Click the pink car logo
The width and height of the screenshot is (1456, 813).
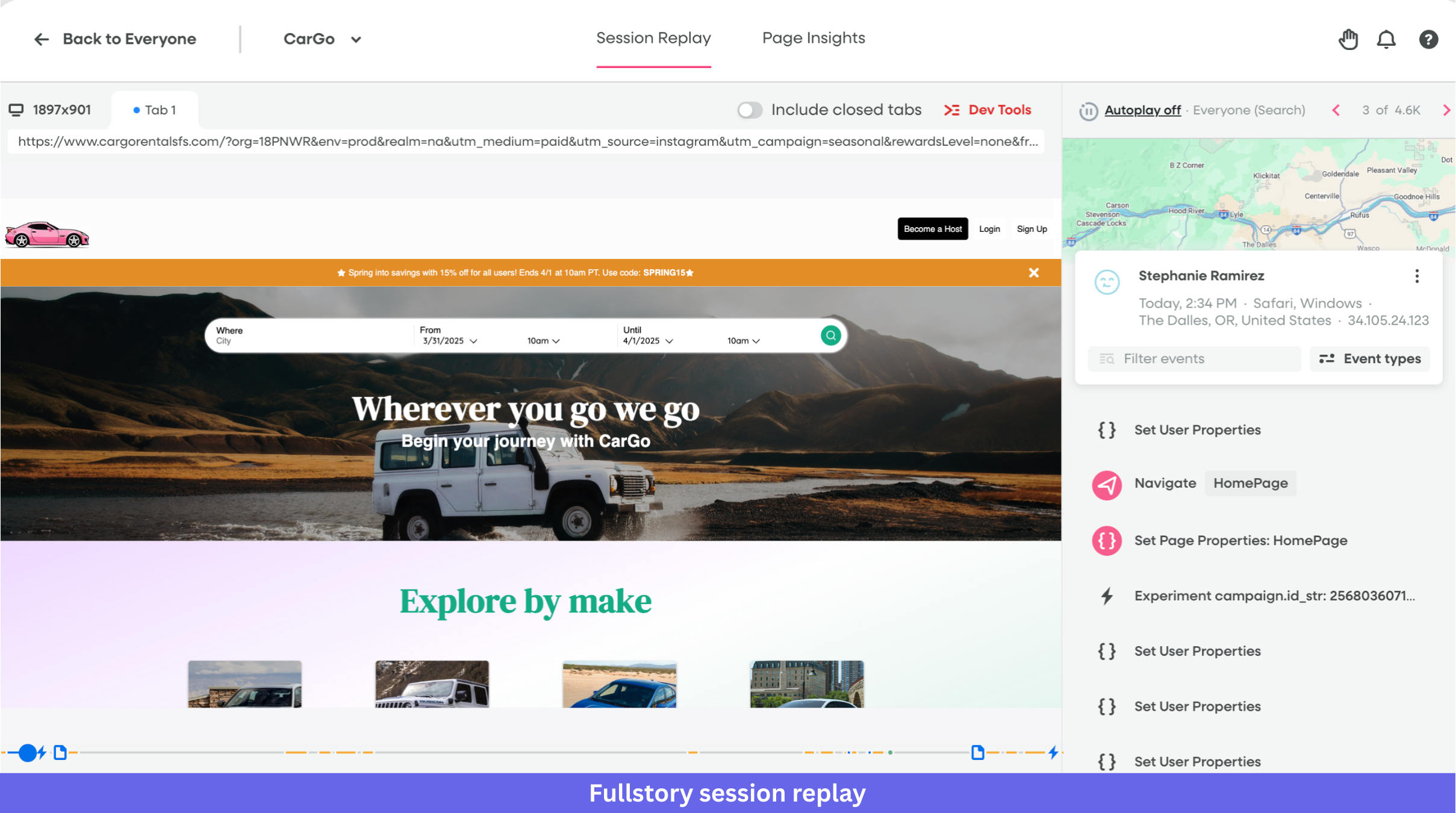point(47,235)
